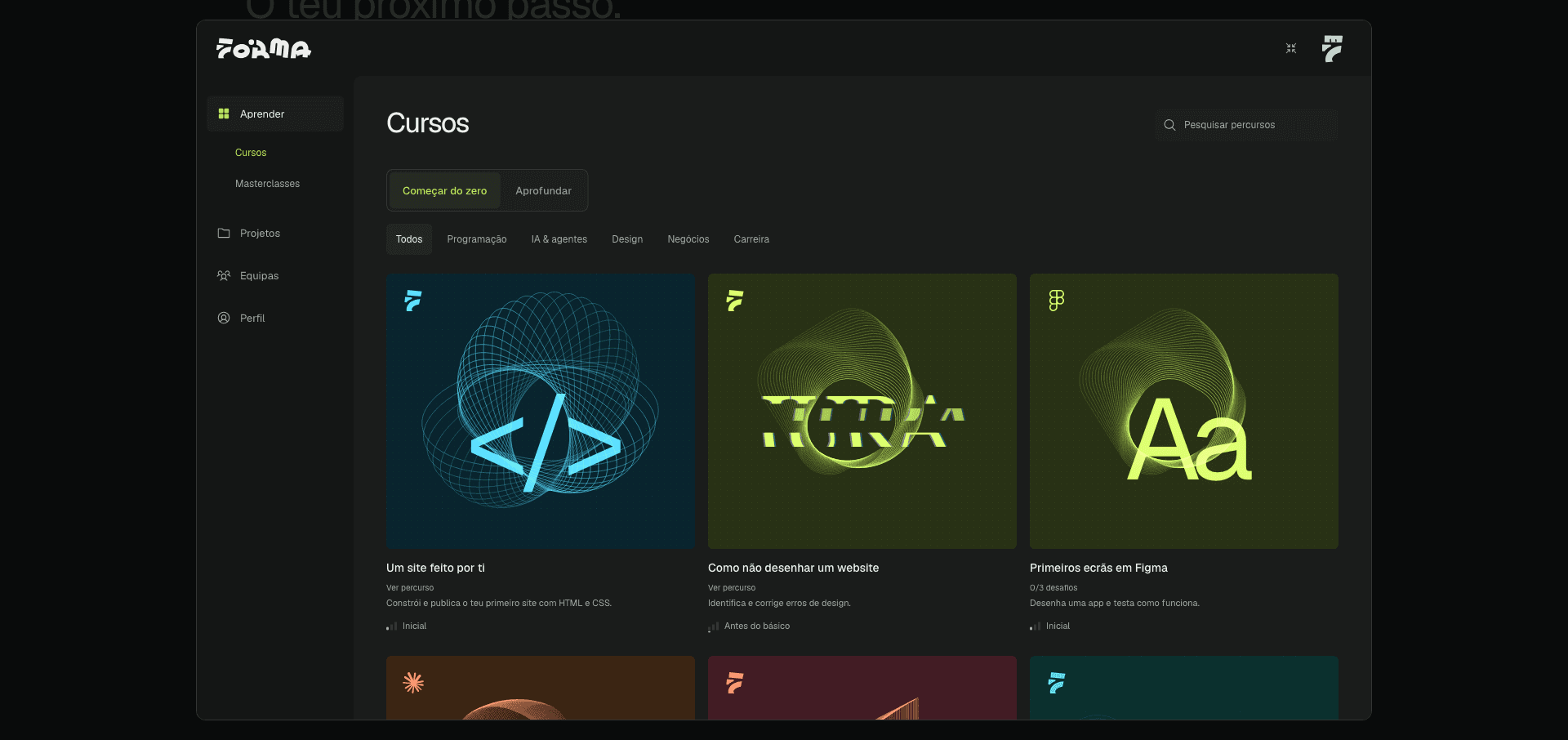Screen dimensions: 1568x740
Task: Switch to the Aprofundar option
Action: click(x=543, y=190)
